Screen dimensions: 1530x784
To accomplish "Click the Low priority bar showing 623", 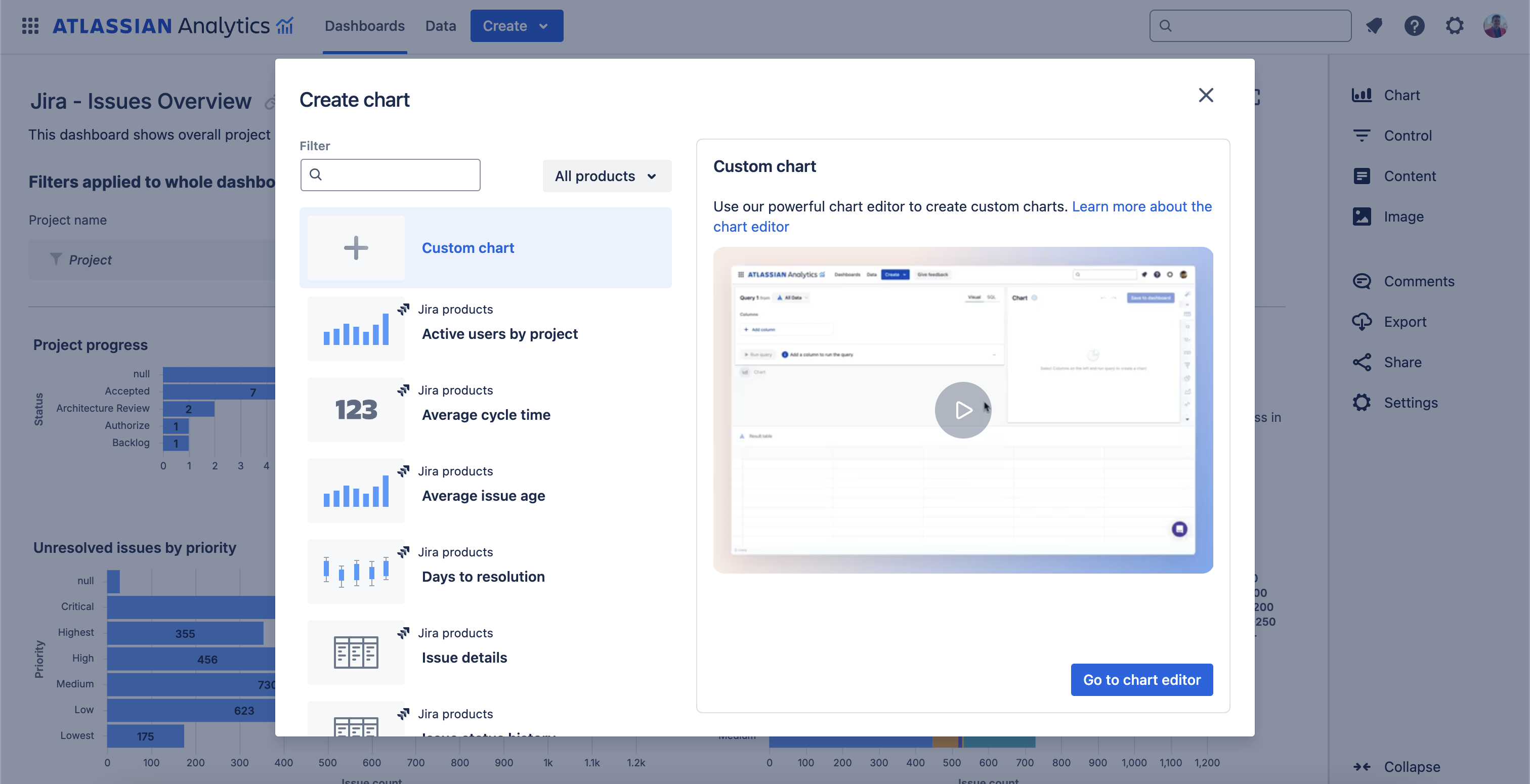I will coord(191,710).
